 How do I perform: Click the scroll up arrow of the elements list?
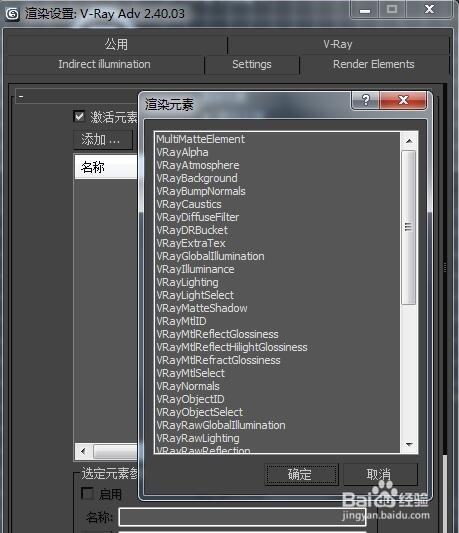409,141
